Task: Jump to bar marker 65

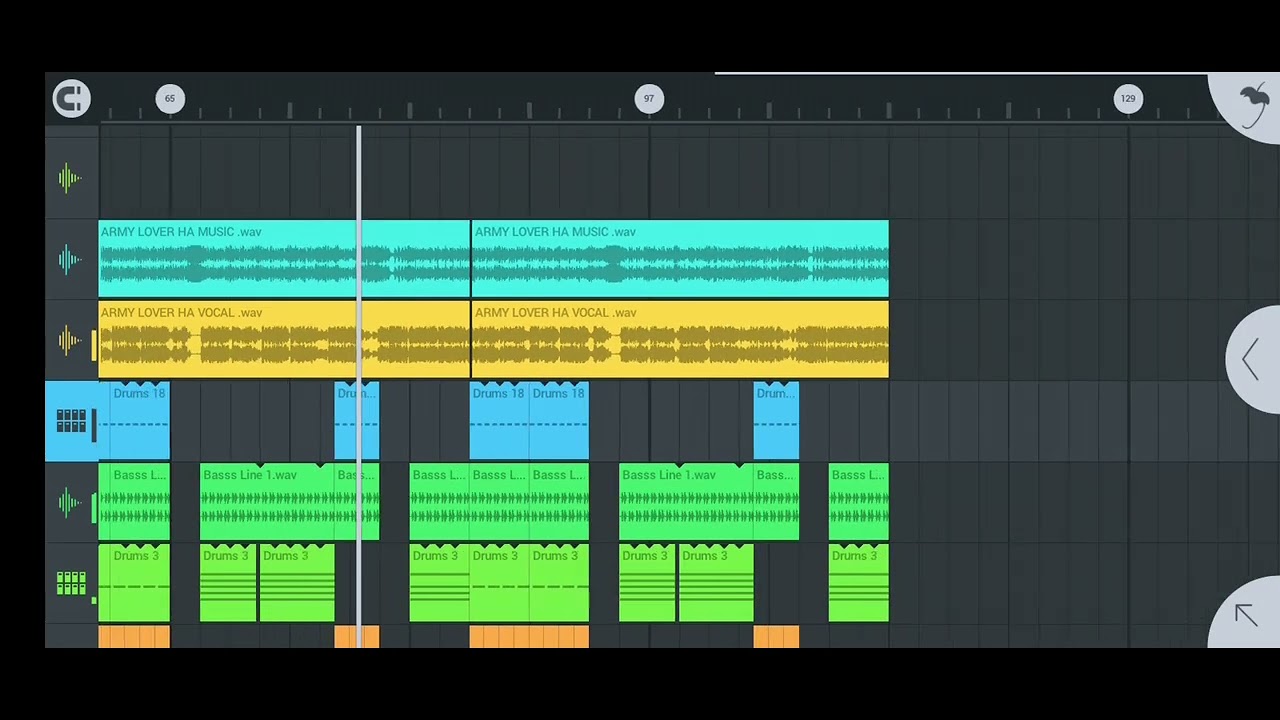Action: click(x=170, y=98)
